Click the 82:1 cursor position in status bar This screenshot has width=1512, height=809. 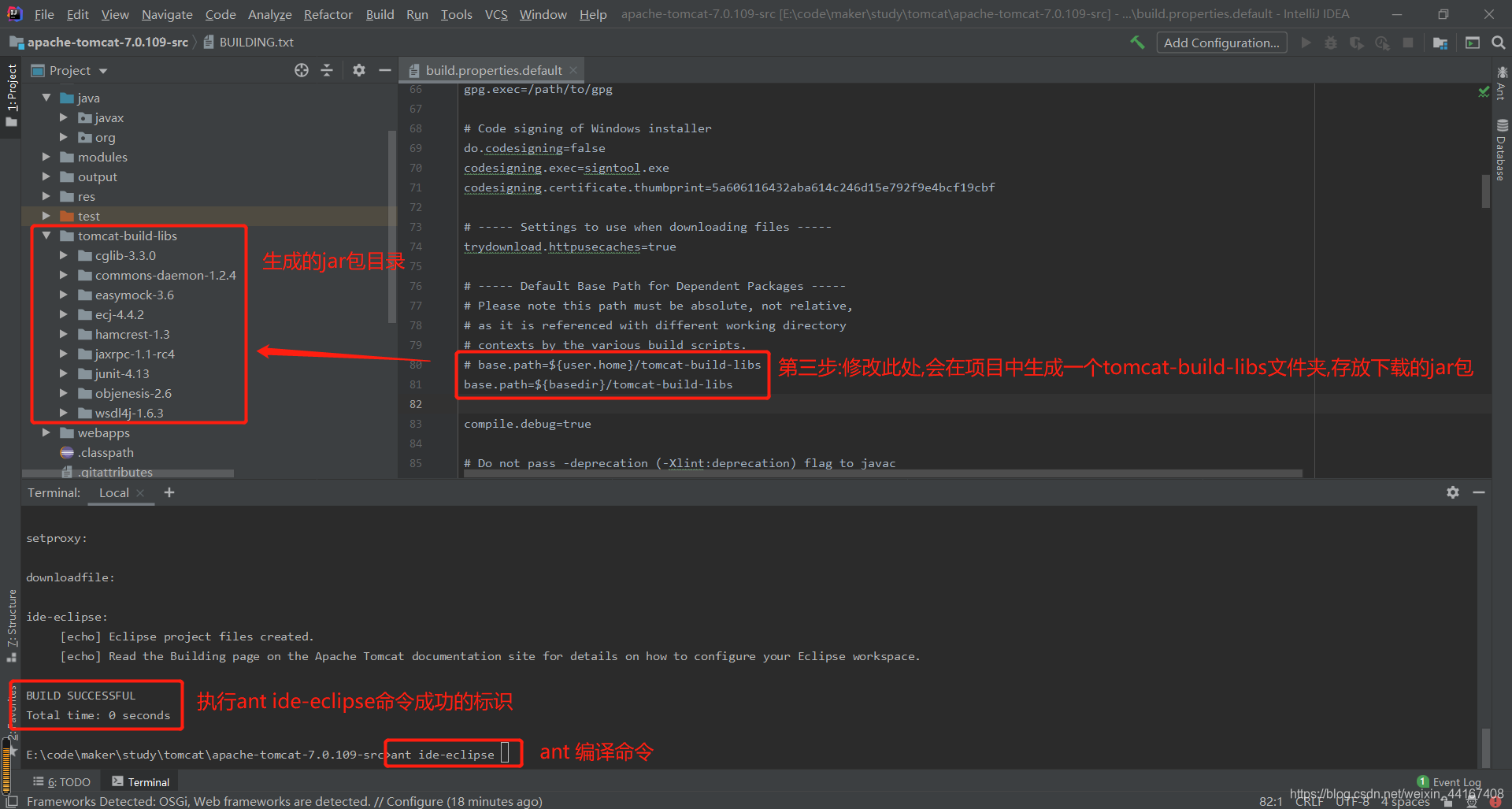[x=1270, y=802]
